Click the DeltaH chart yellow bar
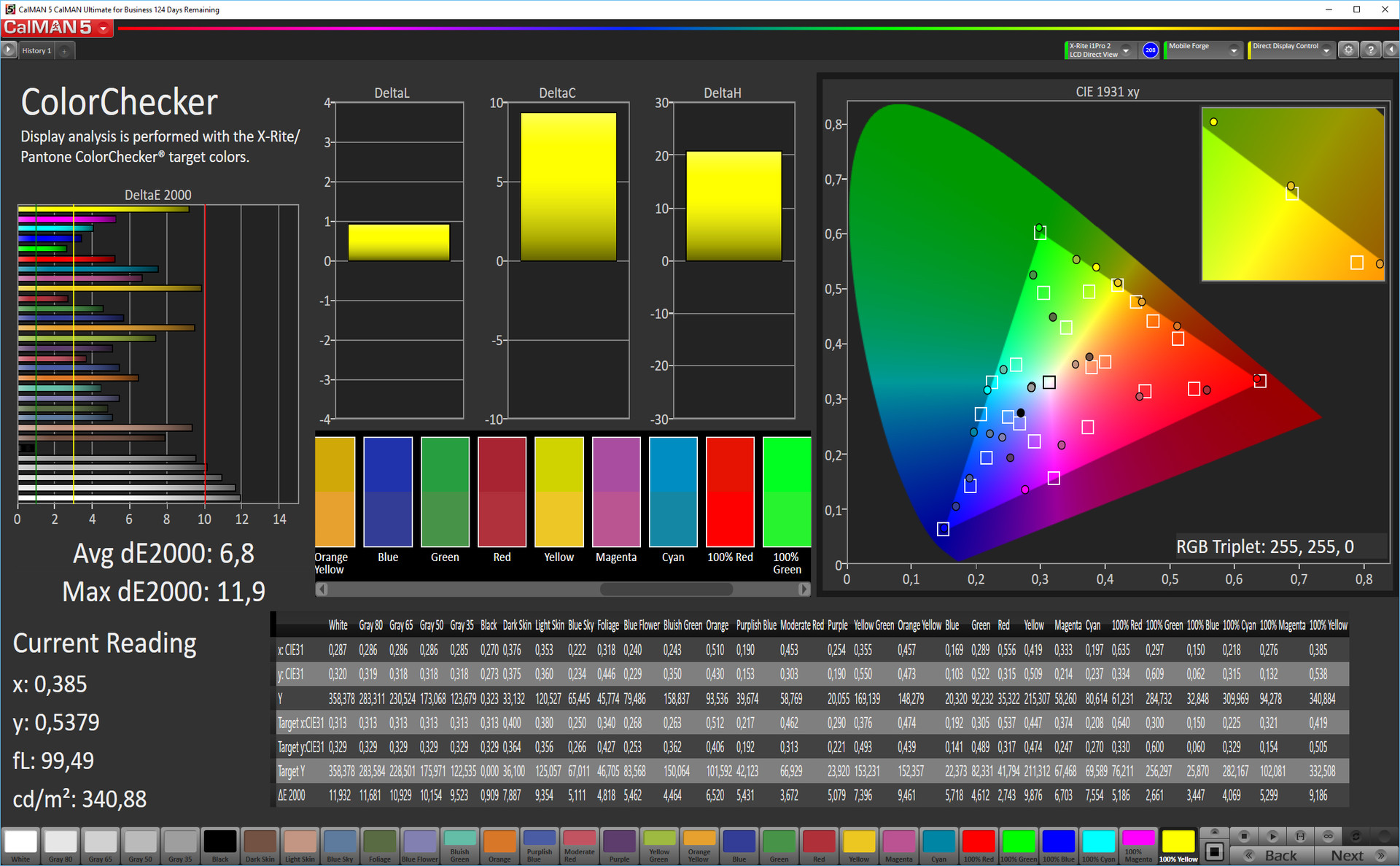Viewport: 1400px width, 866px height. click(x=734, y=206)
